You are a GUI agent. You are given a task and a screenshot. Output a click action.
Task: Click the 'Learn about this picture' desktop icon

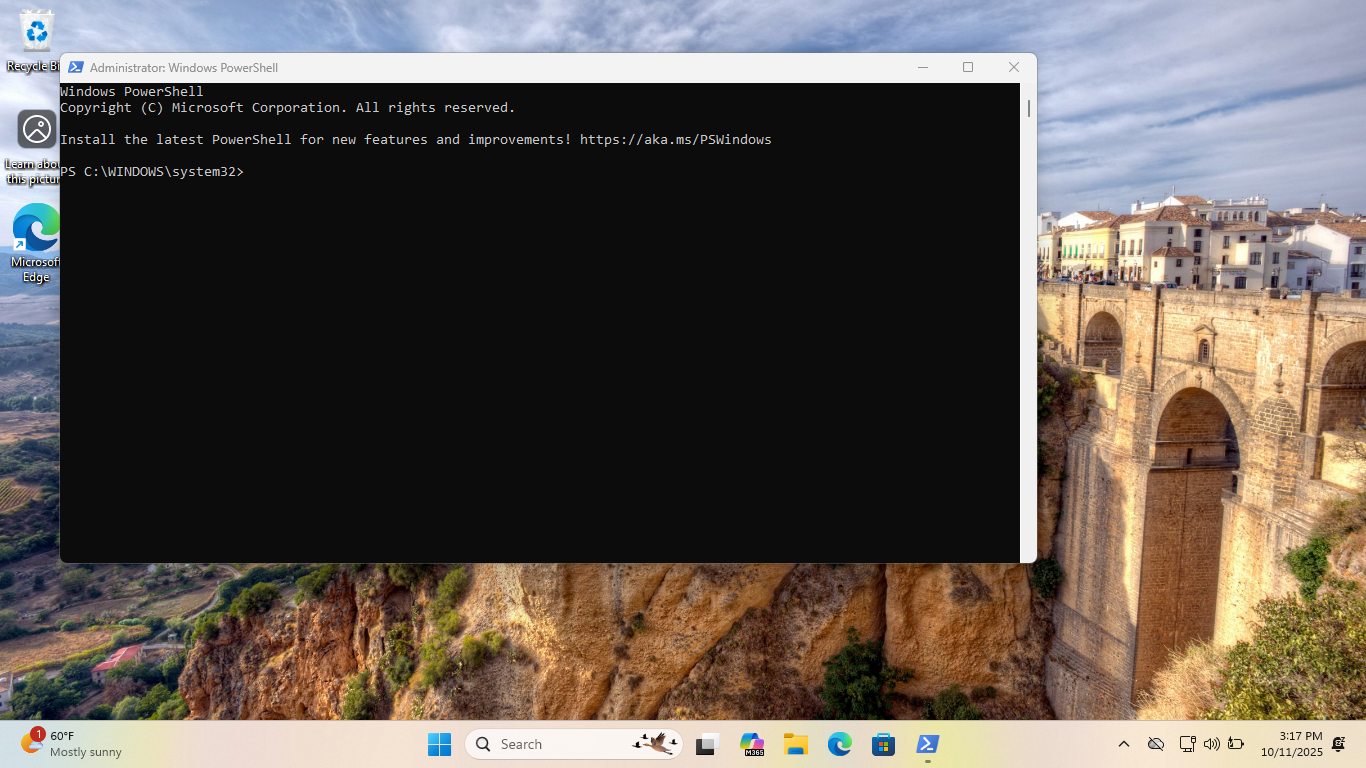coord(36,130)
